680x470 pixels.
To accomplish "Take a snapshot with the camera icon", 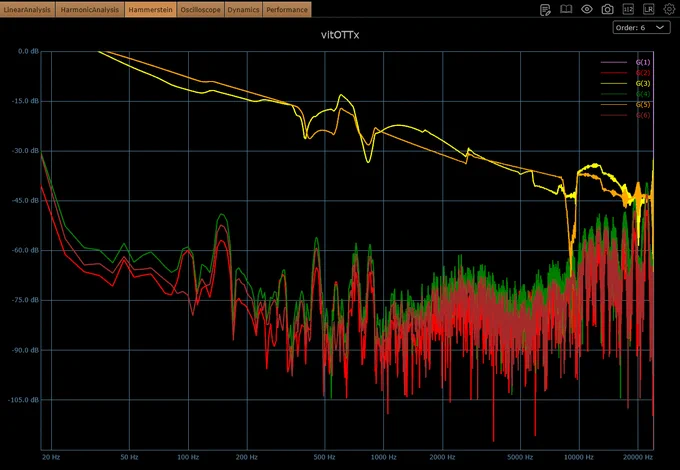I will [x=608, y=9].
